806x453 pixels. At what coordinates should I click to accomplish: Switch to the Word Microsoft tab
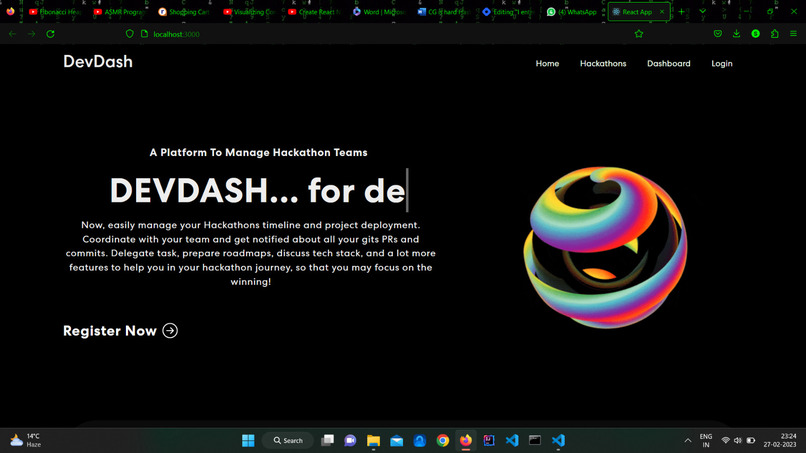(378, 11)
